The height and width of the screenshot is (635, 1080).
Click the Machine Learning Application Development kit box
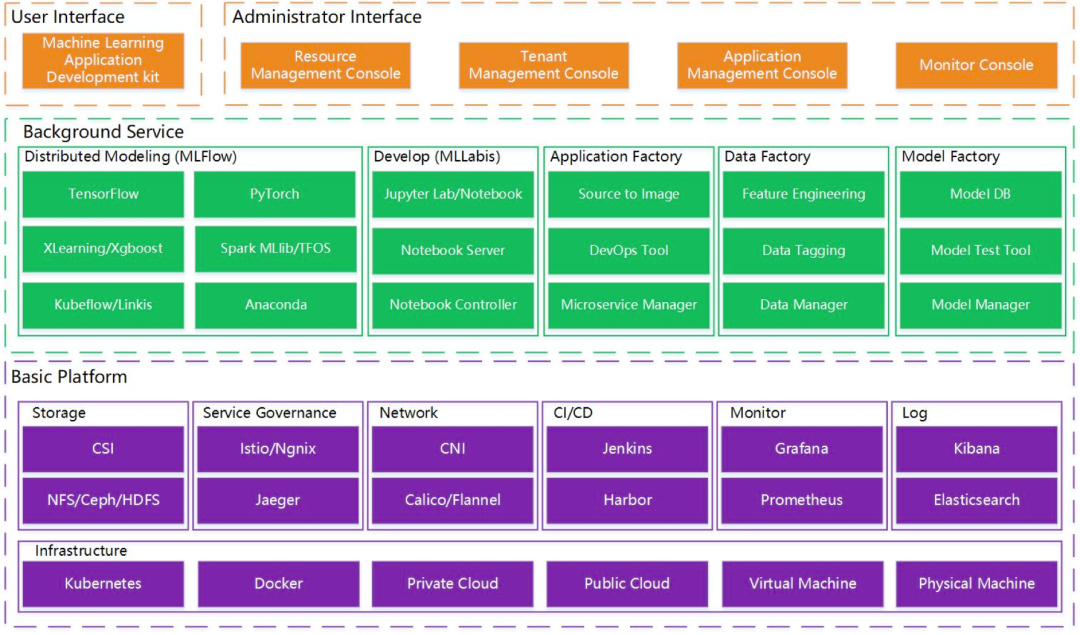(x=103, y=61)
